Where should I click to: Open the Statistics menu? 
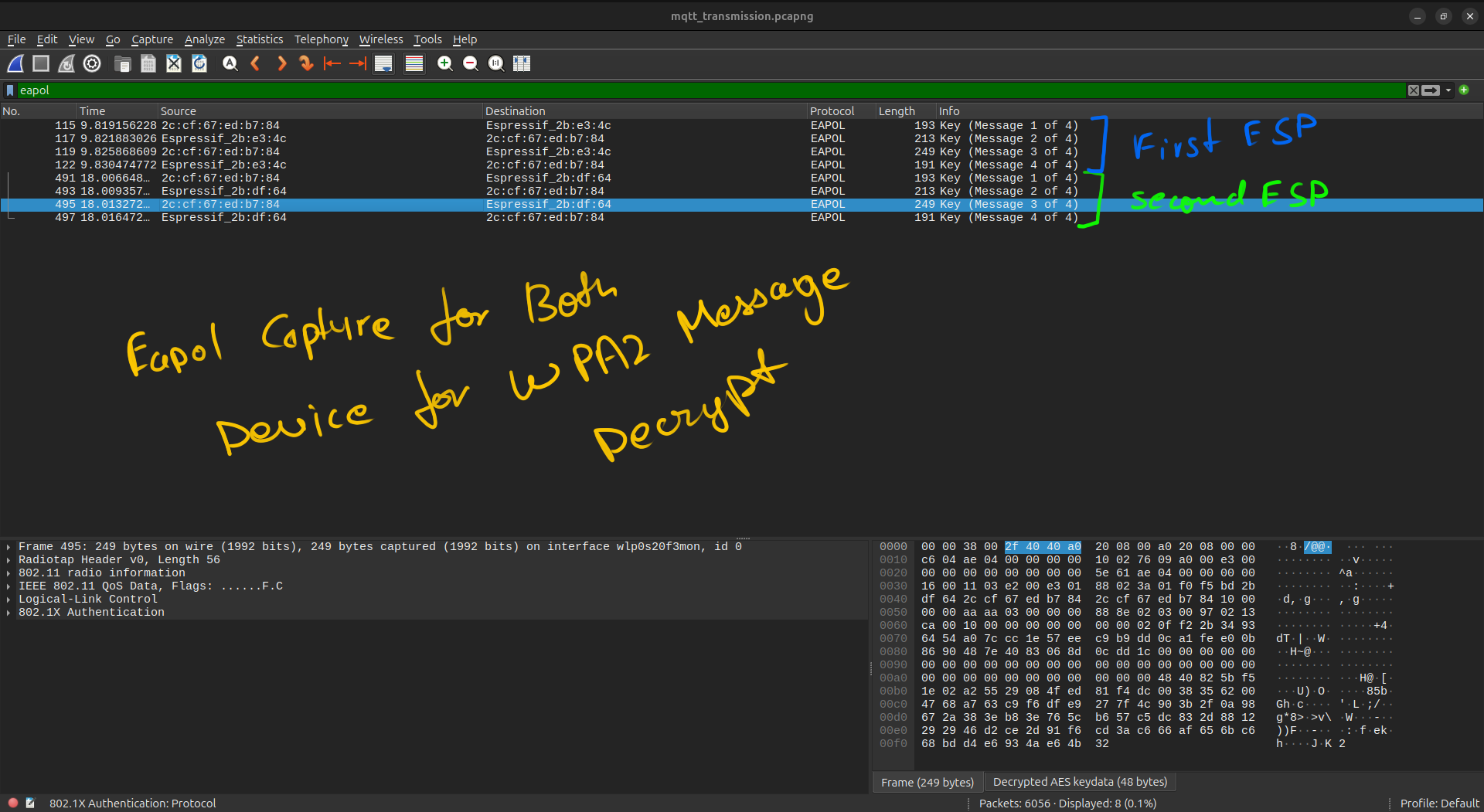pos(260,39)
